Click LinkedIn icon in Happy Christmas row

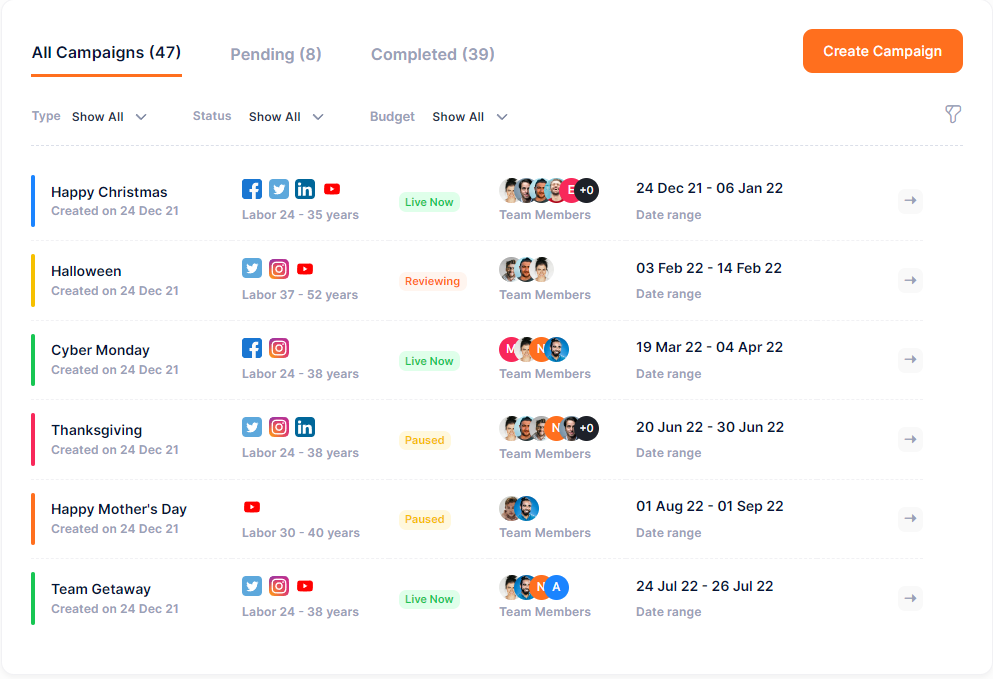(305, 189)
